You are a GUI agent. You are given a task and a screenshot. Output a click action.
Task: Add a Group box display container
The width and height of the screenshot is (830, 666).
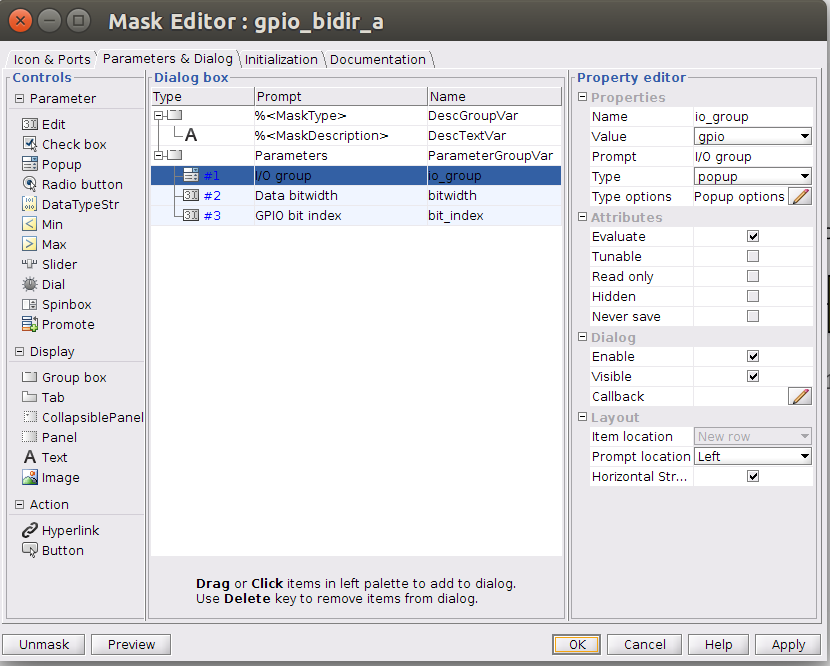pyautogui.click(x=64, y=377)
